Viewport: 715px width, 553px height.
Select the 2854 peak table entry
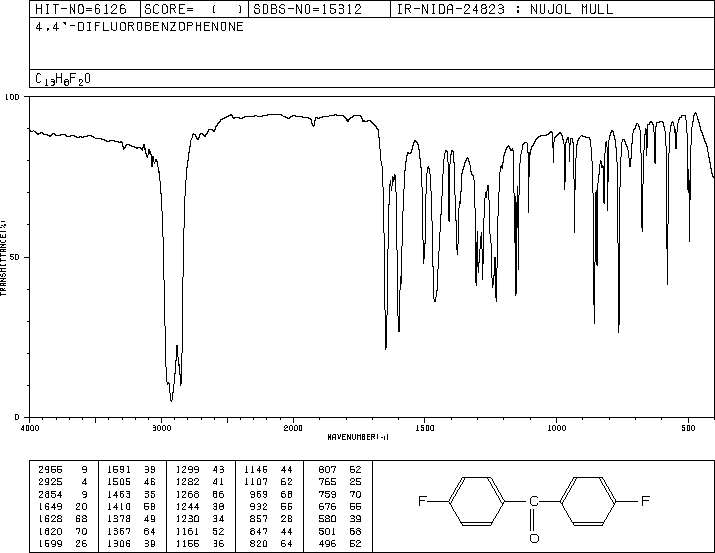tap(62, 494)
